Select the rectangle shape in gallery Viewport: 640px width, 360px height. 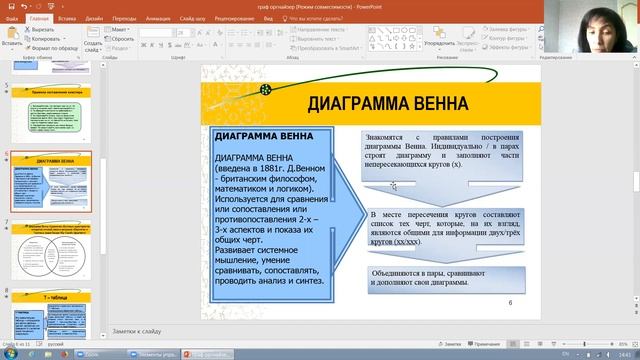coord(396,30)
